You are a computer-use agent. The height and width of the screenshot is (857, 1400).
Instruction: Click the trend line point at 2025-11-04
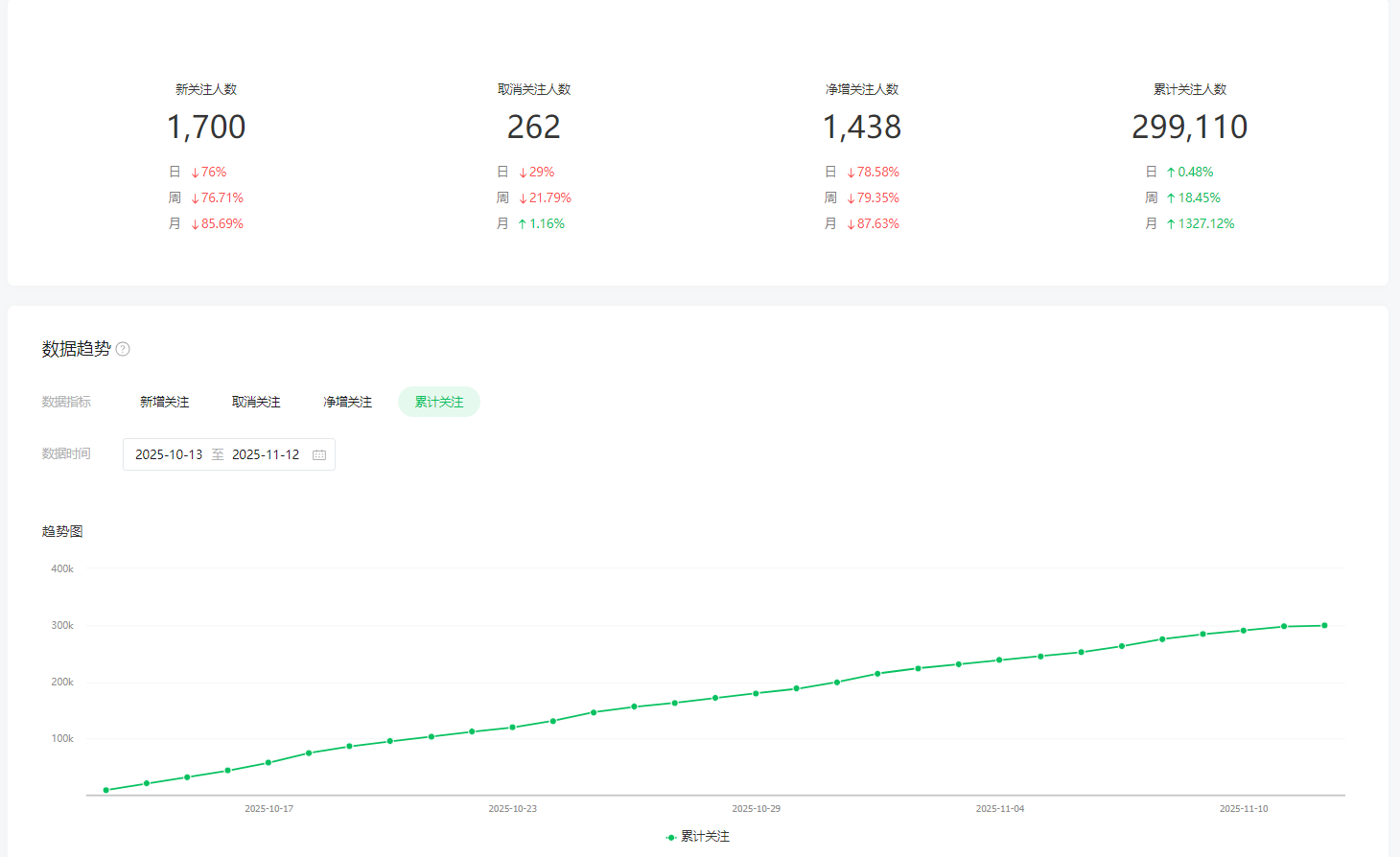click(999, 660)
